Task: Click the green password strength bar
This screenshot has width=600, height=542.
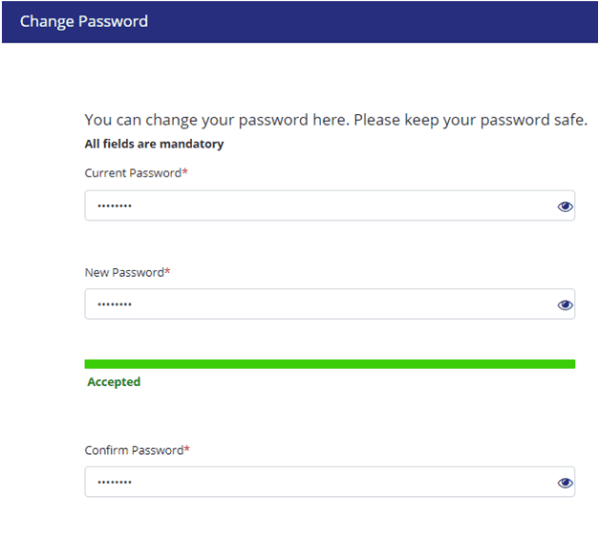Action: click(330, 364)
